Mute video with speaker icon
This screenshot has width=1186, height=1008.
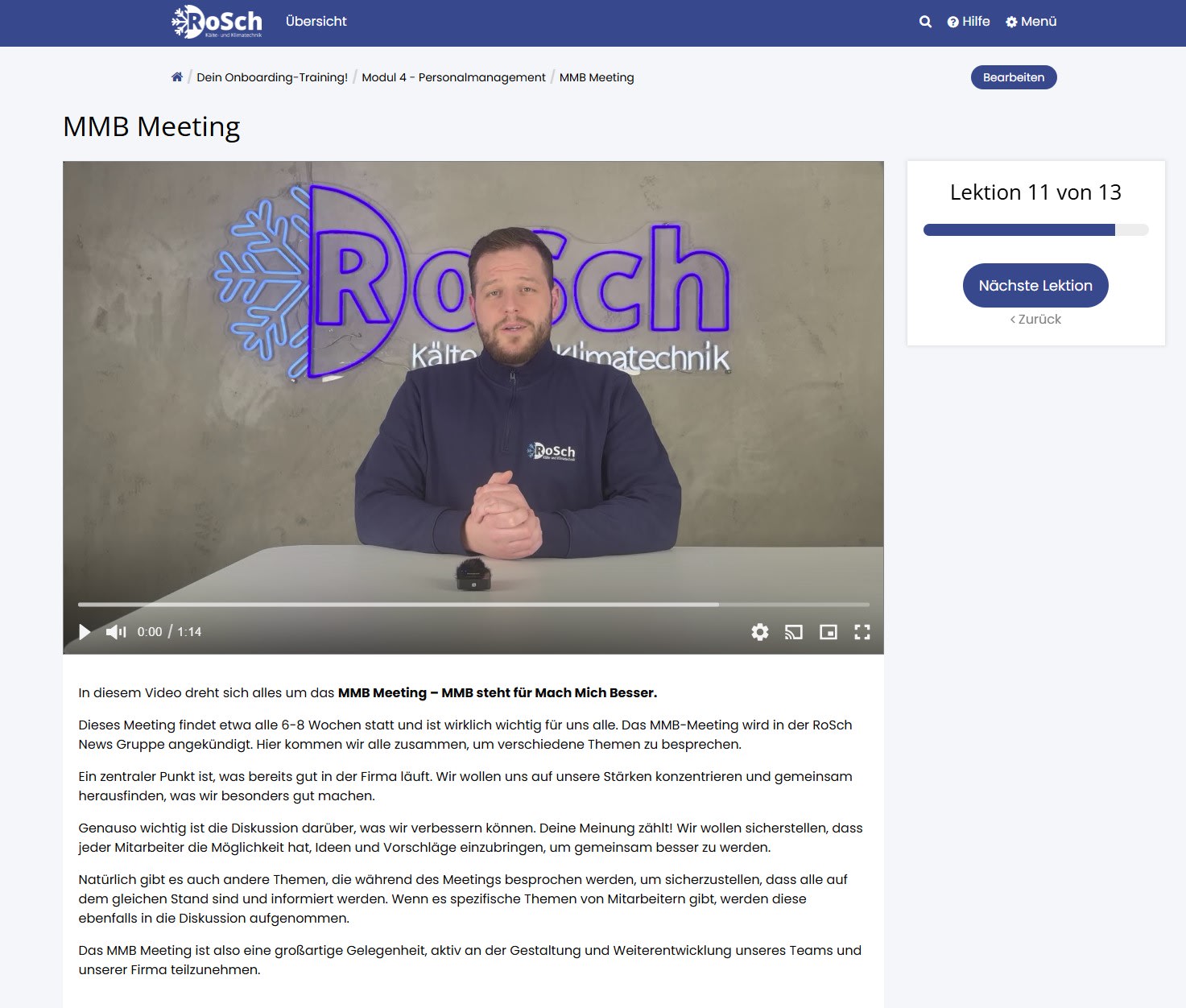pos(116,632)
